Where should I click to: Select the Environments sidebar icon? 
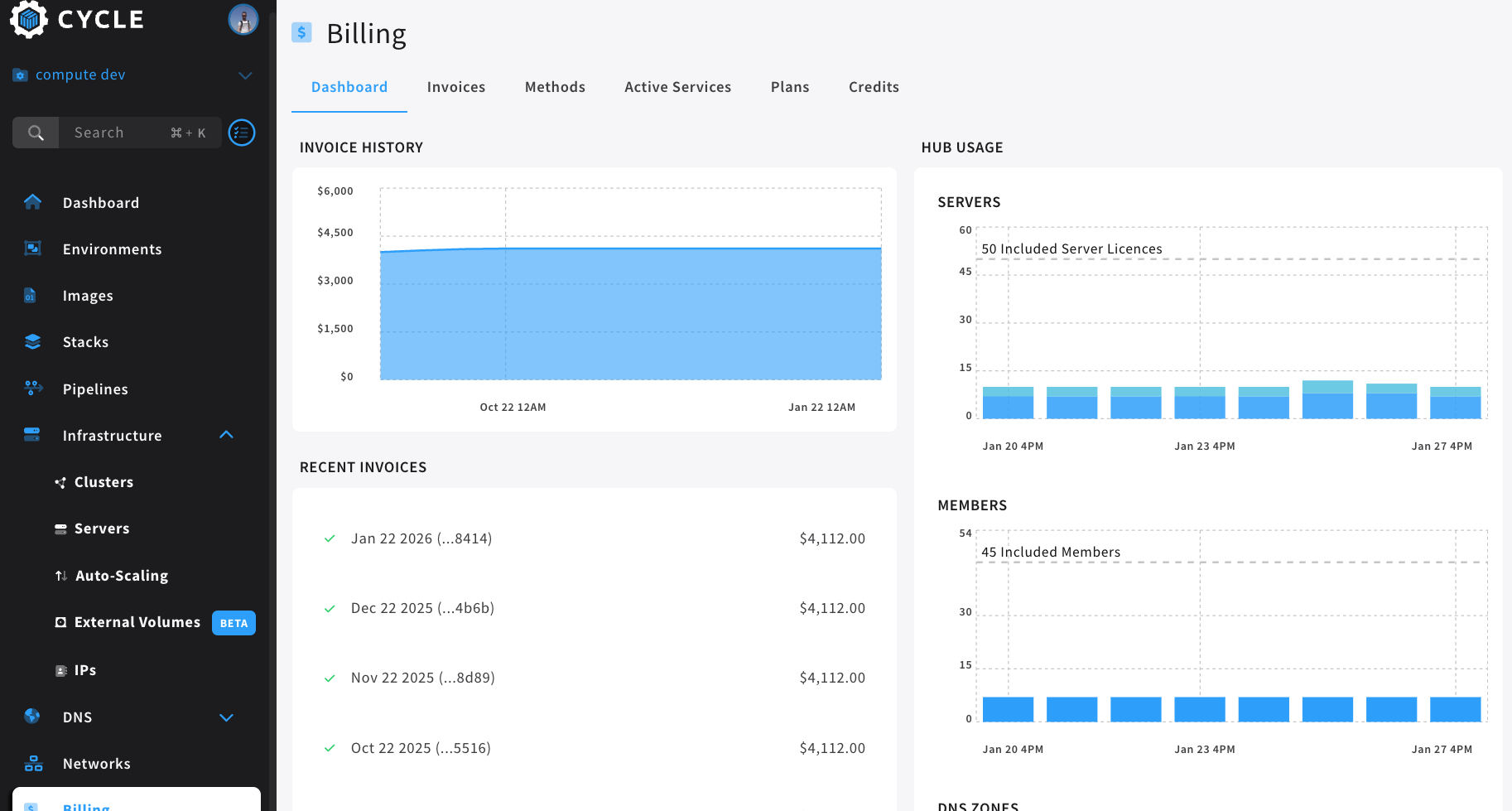pyautogui.click(x=32, y=249)
